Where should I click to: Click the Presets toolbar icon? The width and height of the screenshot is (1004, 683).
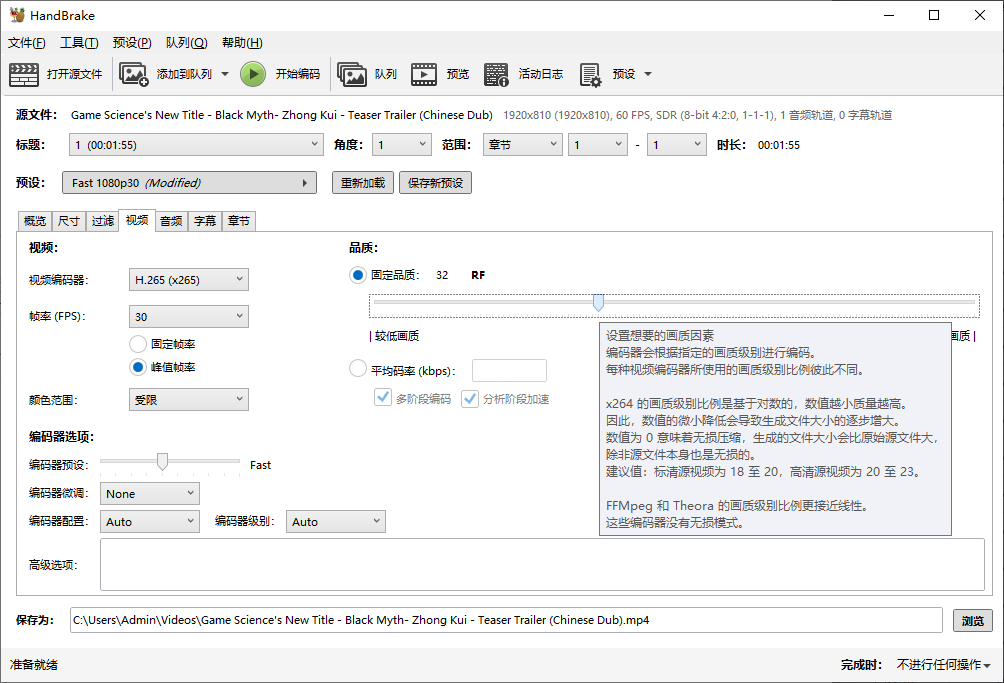pos(590,74)
